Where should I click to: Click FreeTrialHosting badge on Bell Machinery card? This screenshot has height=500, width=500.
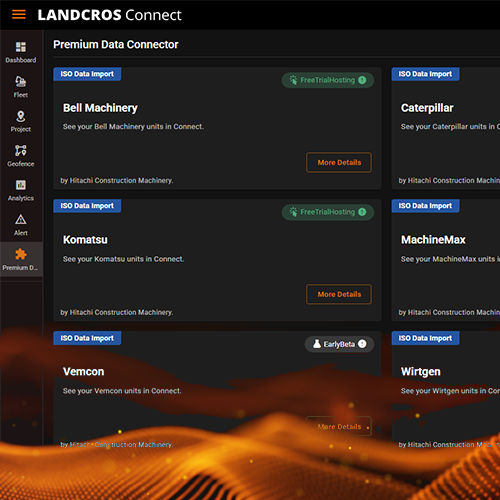tap(328, 80)
